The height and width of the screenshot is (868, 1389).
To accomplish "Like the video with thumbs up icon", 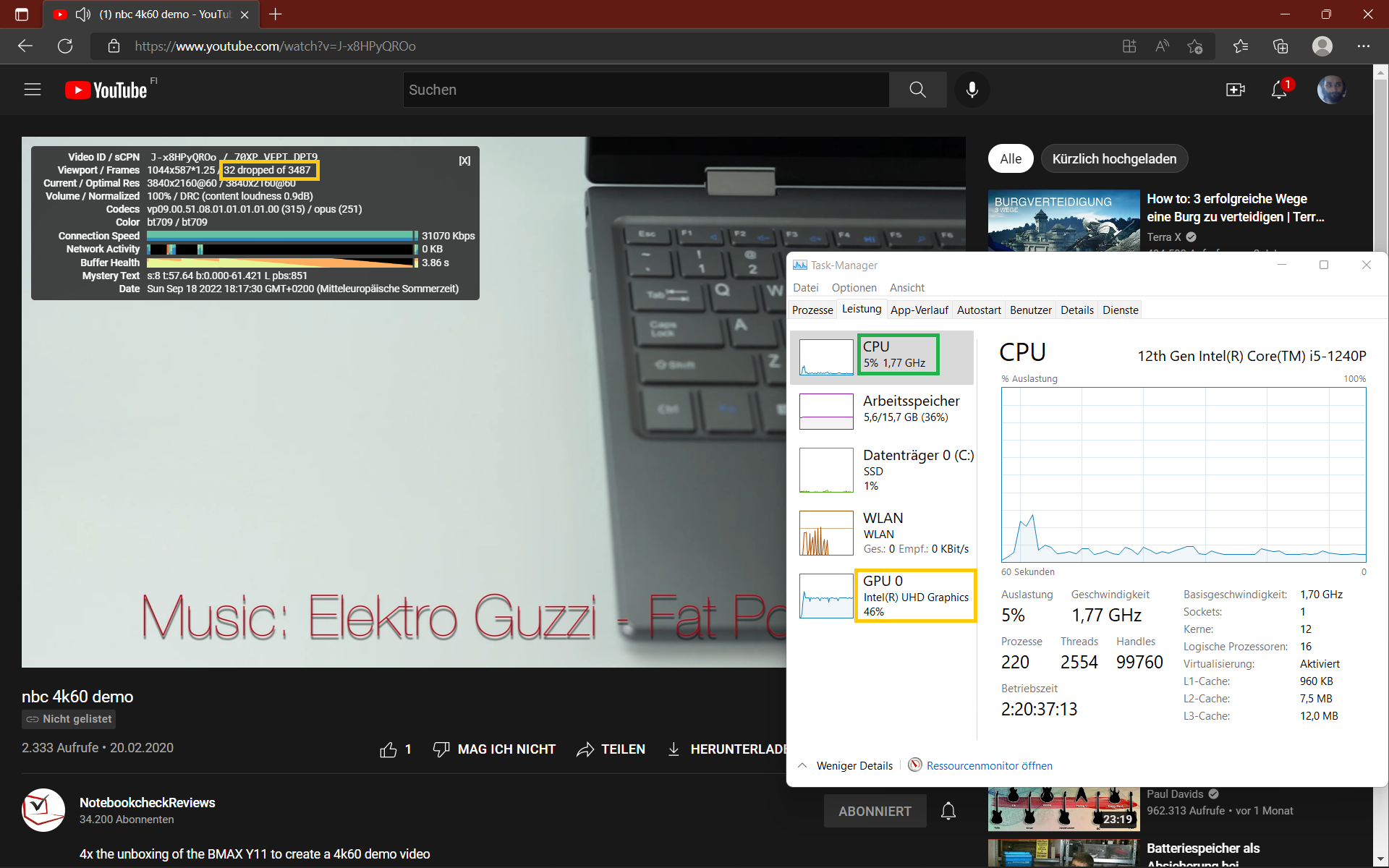I will 388,749.
